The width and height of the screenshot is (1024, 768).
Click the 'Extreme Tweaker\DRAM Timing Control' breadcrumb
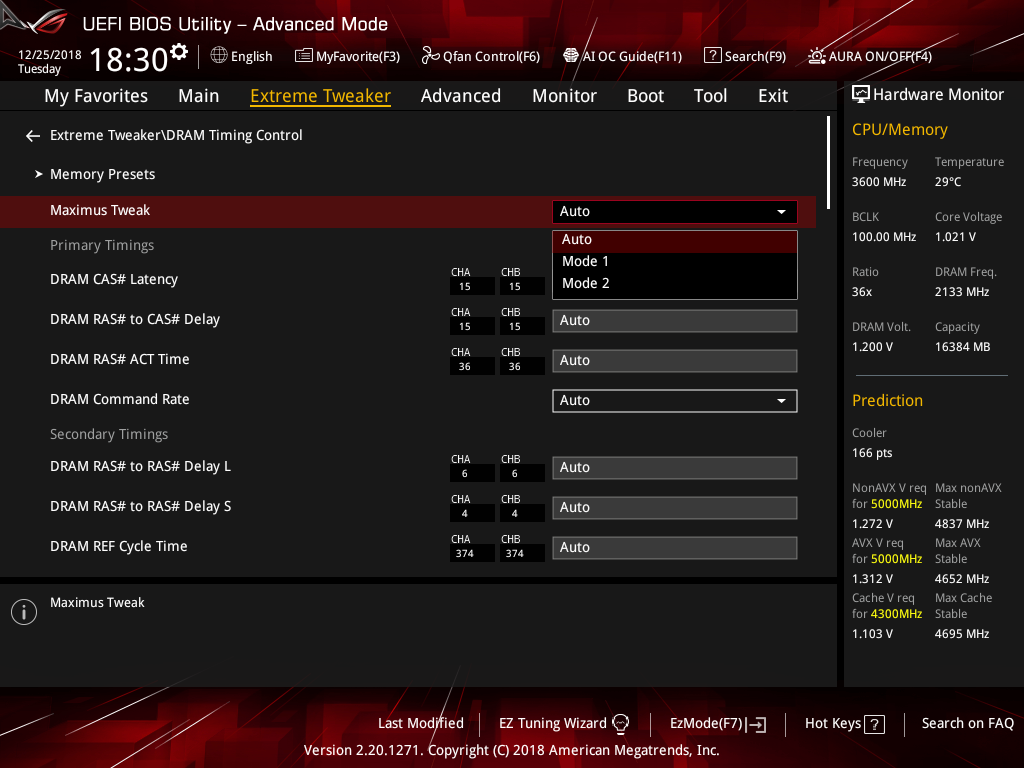point(176,135)
